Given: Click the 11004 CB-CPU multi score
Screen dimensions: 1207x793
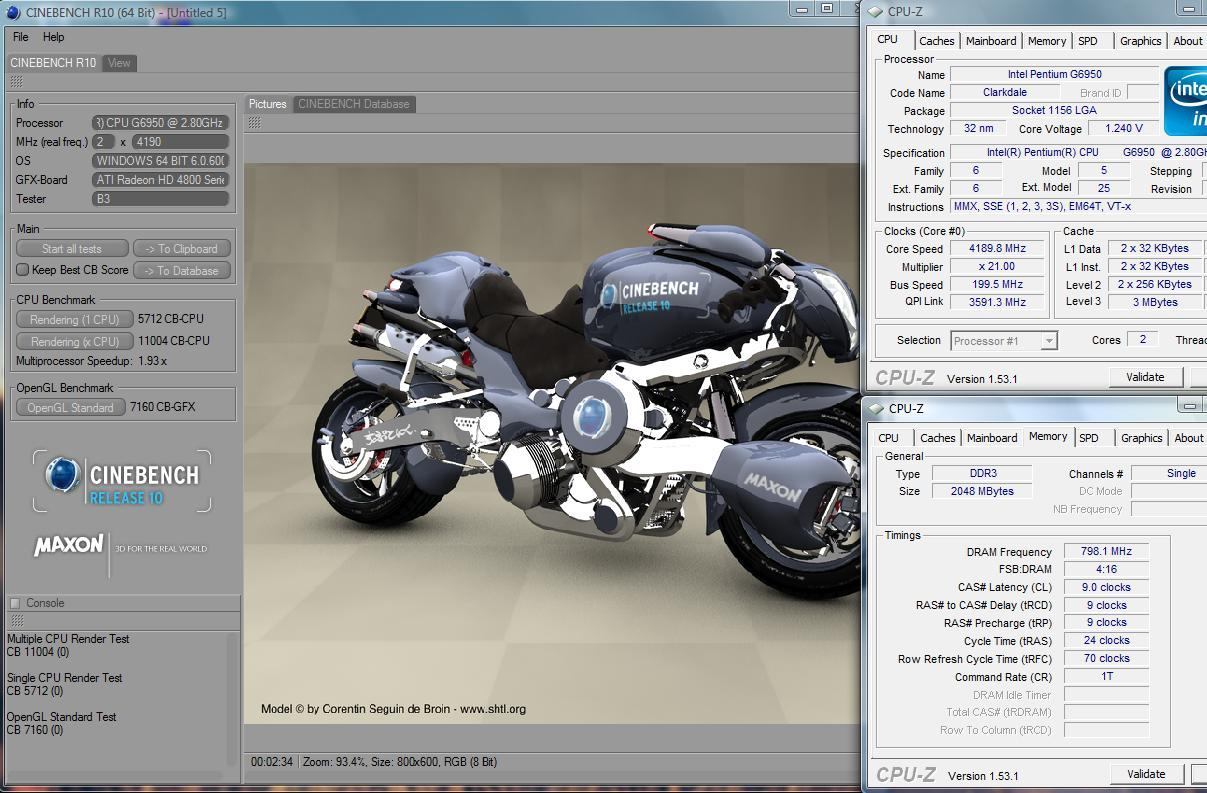Looking at the screenshot, I should tap(173, 341).
